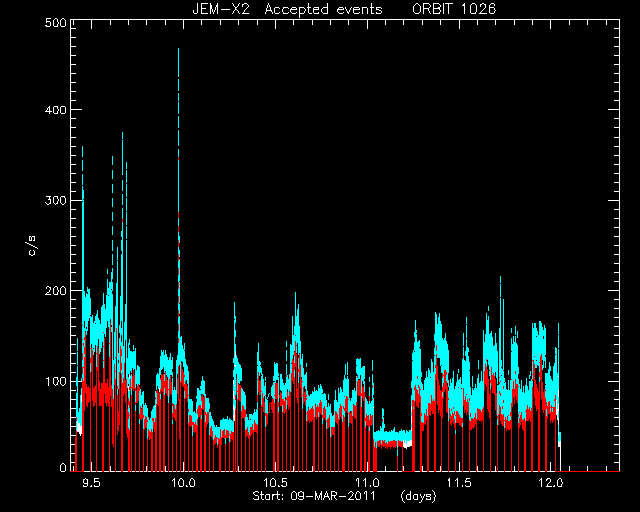The width and height of the screenshot is (640, 512).
Task: Click the 9.5 x-axis tick label
Action: 91,483
